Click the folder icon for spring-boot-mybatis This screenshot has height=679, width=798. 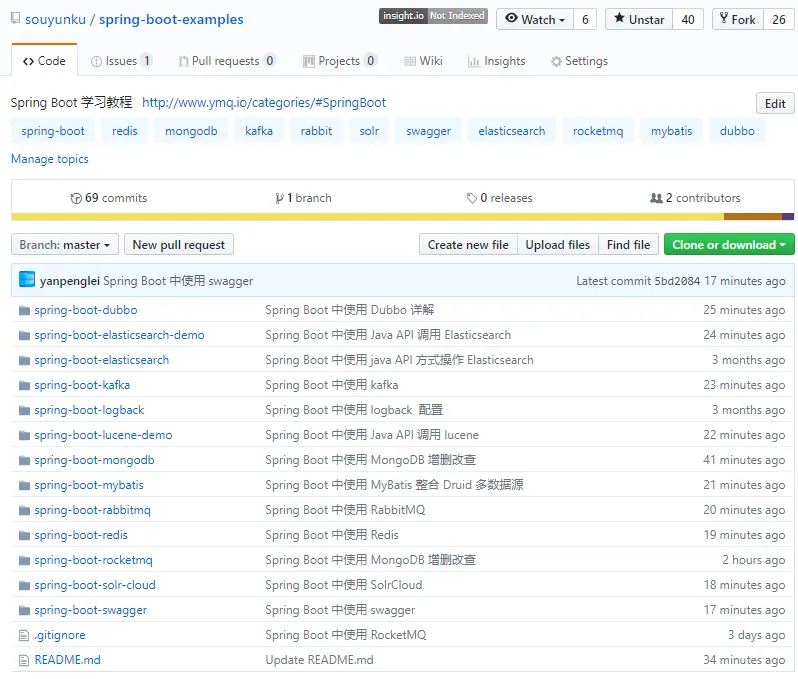[24, 485]
